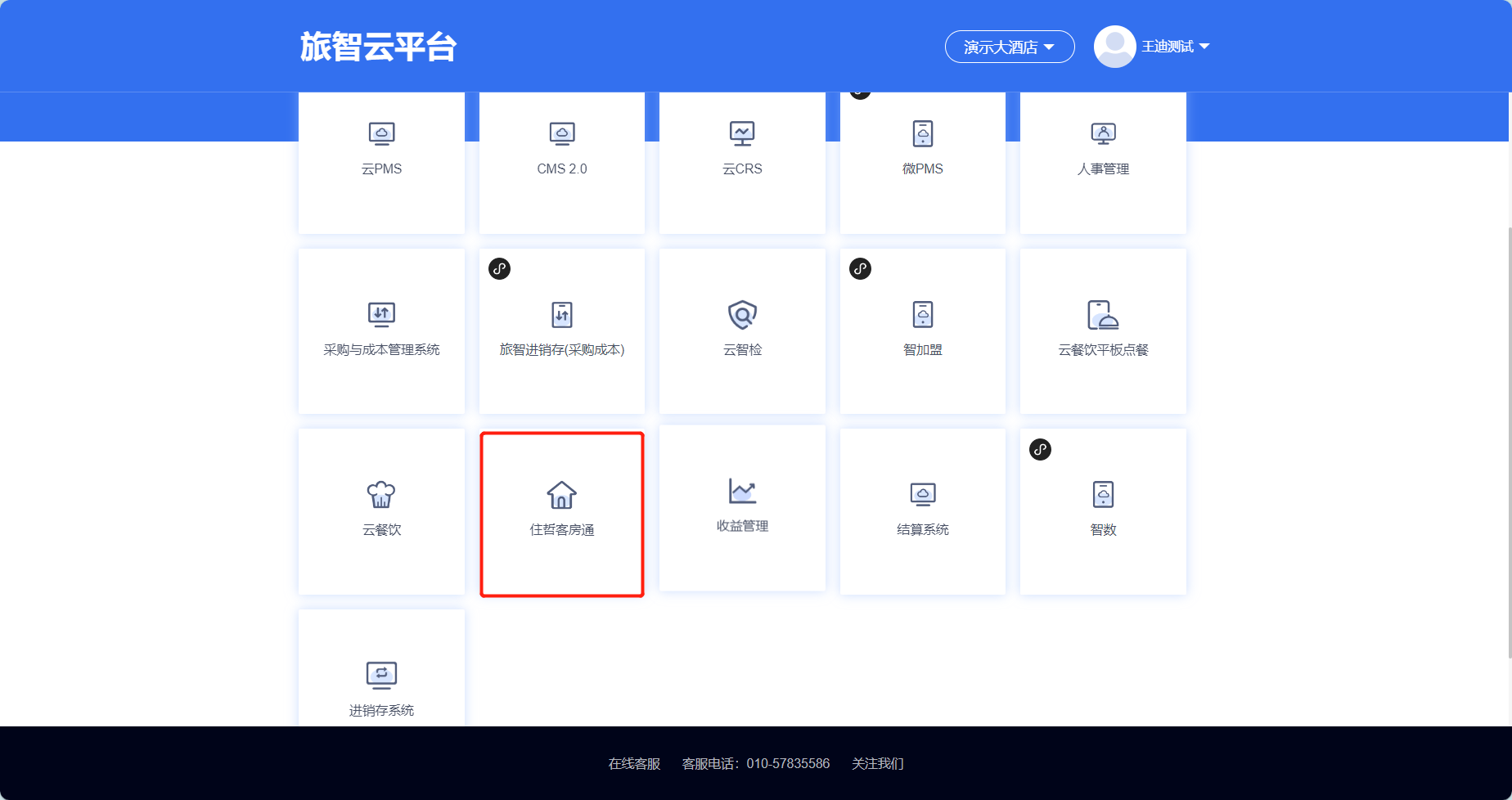Click mini-program badge on 智加盟 card

(x=860, y=268)
